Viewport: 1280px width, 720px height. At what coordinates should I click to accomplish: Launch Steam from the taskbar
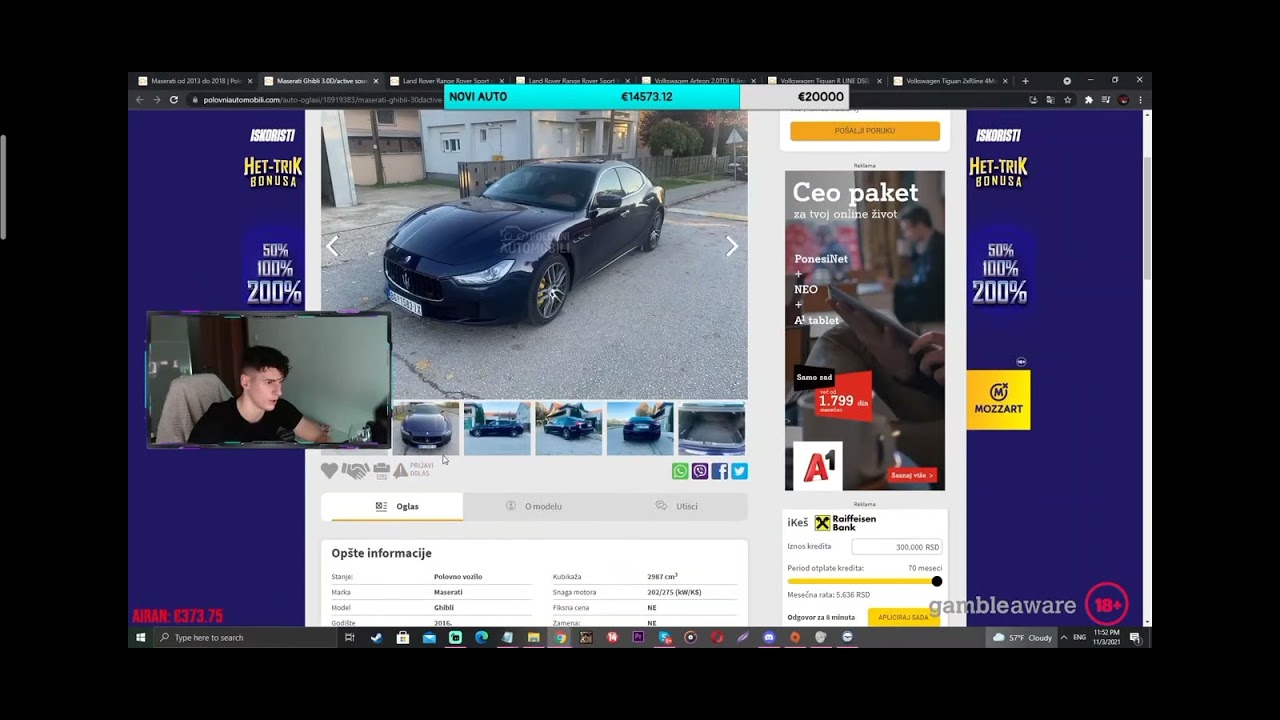coord(377,637)
